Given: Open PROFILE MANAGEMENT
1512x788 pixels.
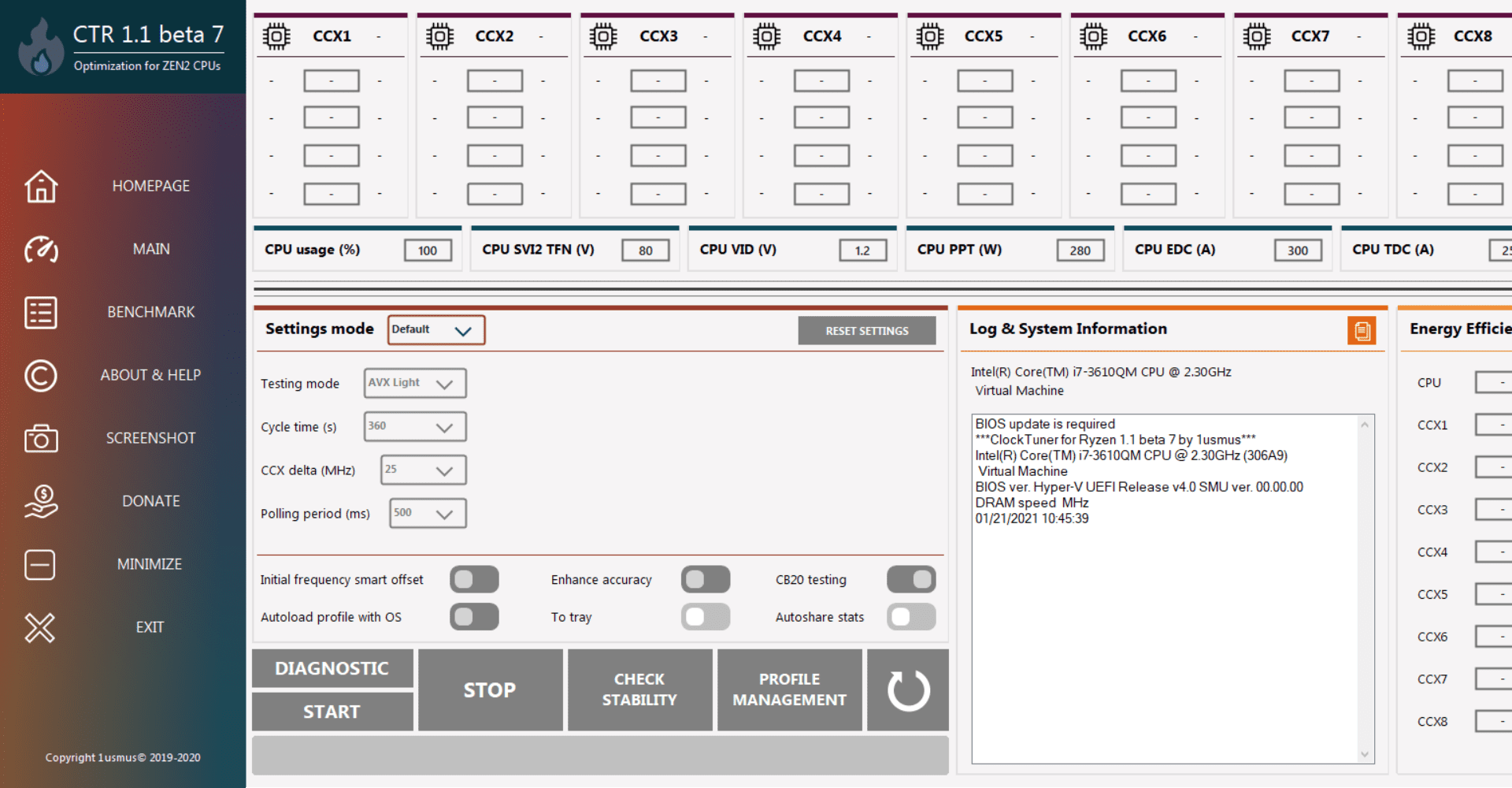Looking at the screenshot, I should click(x=789, y=690).
